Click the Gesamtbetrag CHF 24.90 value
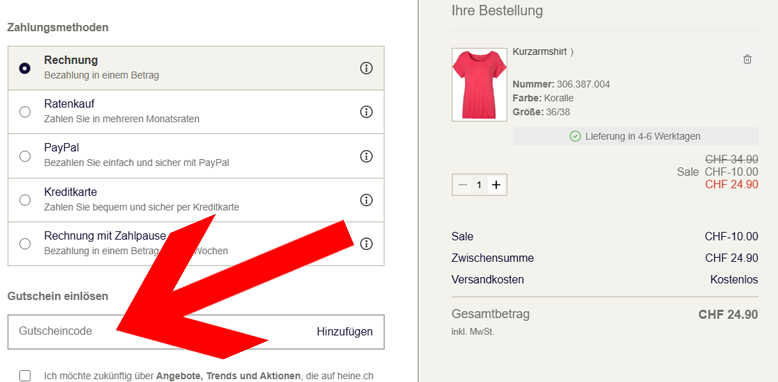778x382 pixels. 728,315
